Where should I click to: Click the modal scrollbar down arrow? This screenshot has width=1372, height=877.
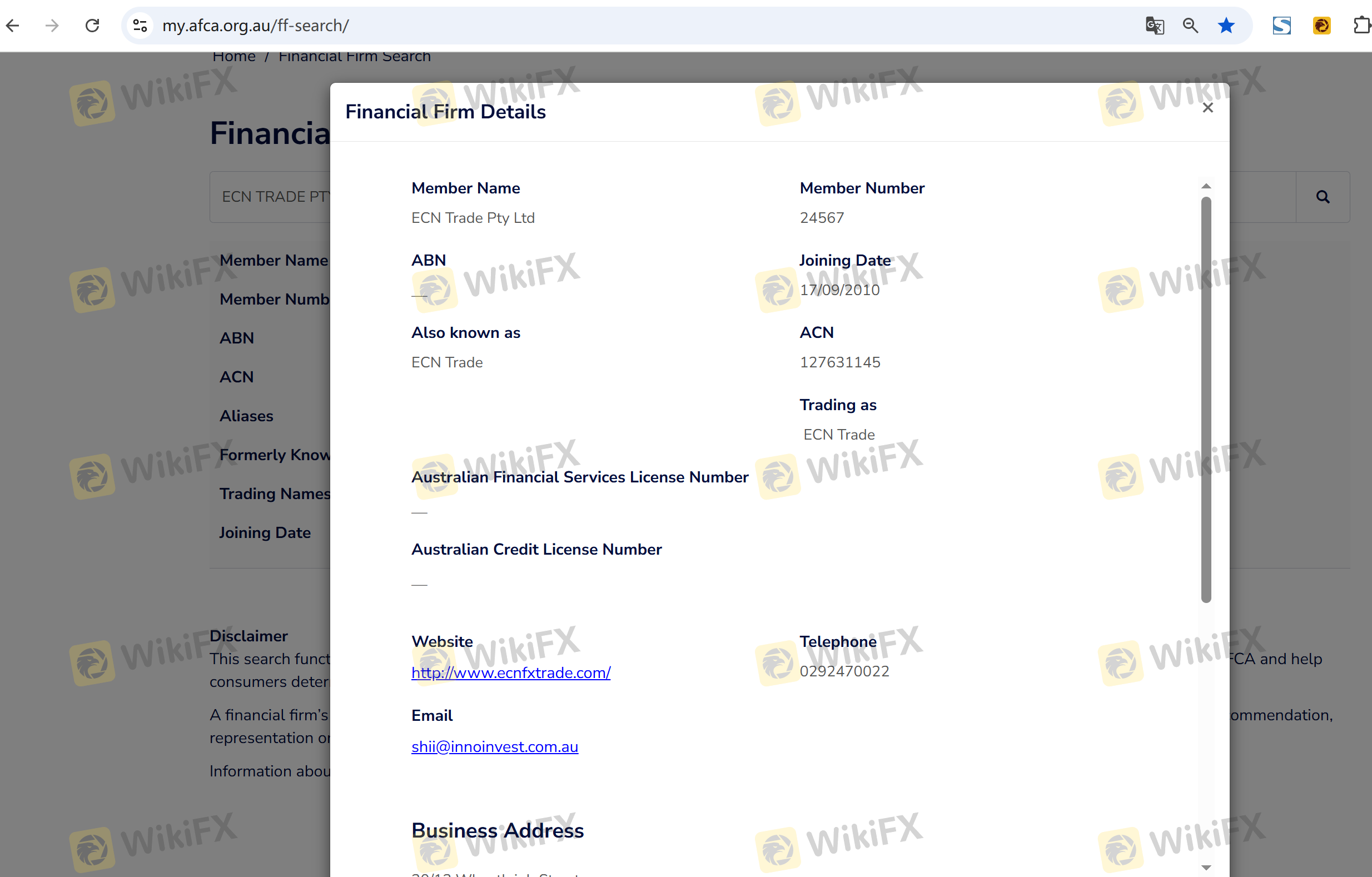1206,868
